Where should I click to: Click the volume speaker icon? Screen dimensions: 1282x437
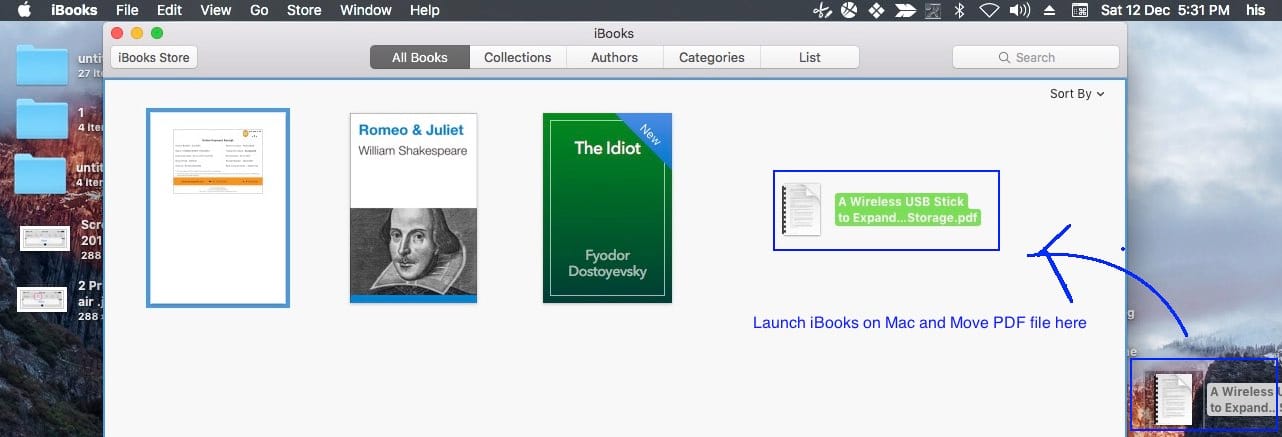(x=1020, y=11)
